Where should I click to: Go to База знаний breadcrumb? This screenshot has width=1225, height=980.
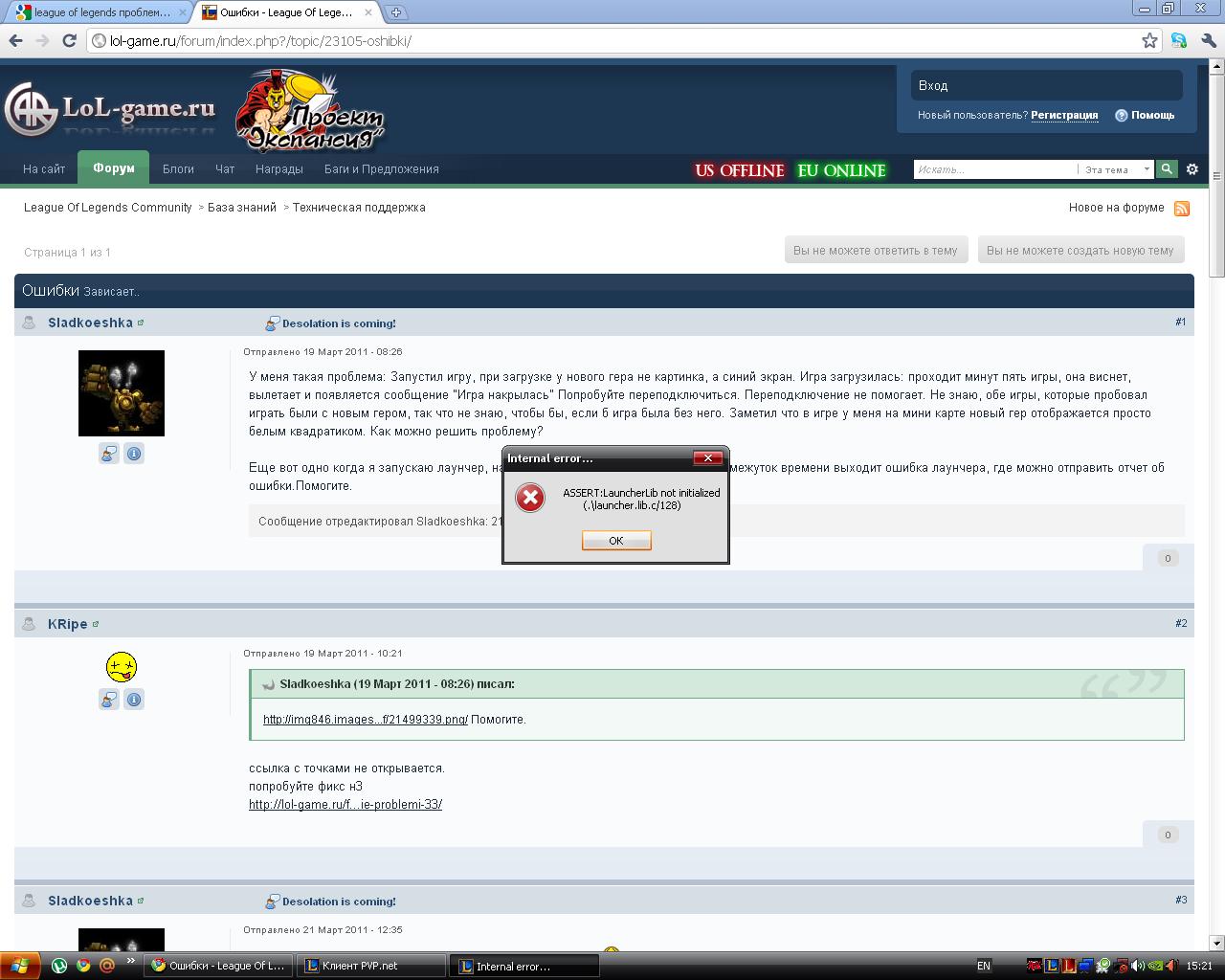[242, 208]
